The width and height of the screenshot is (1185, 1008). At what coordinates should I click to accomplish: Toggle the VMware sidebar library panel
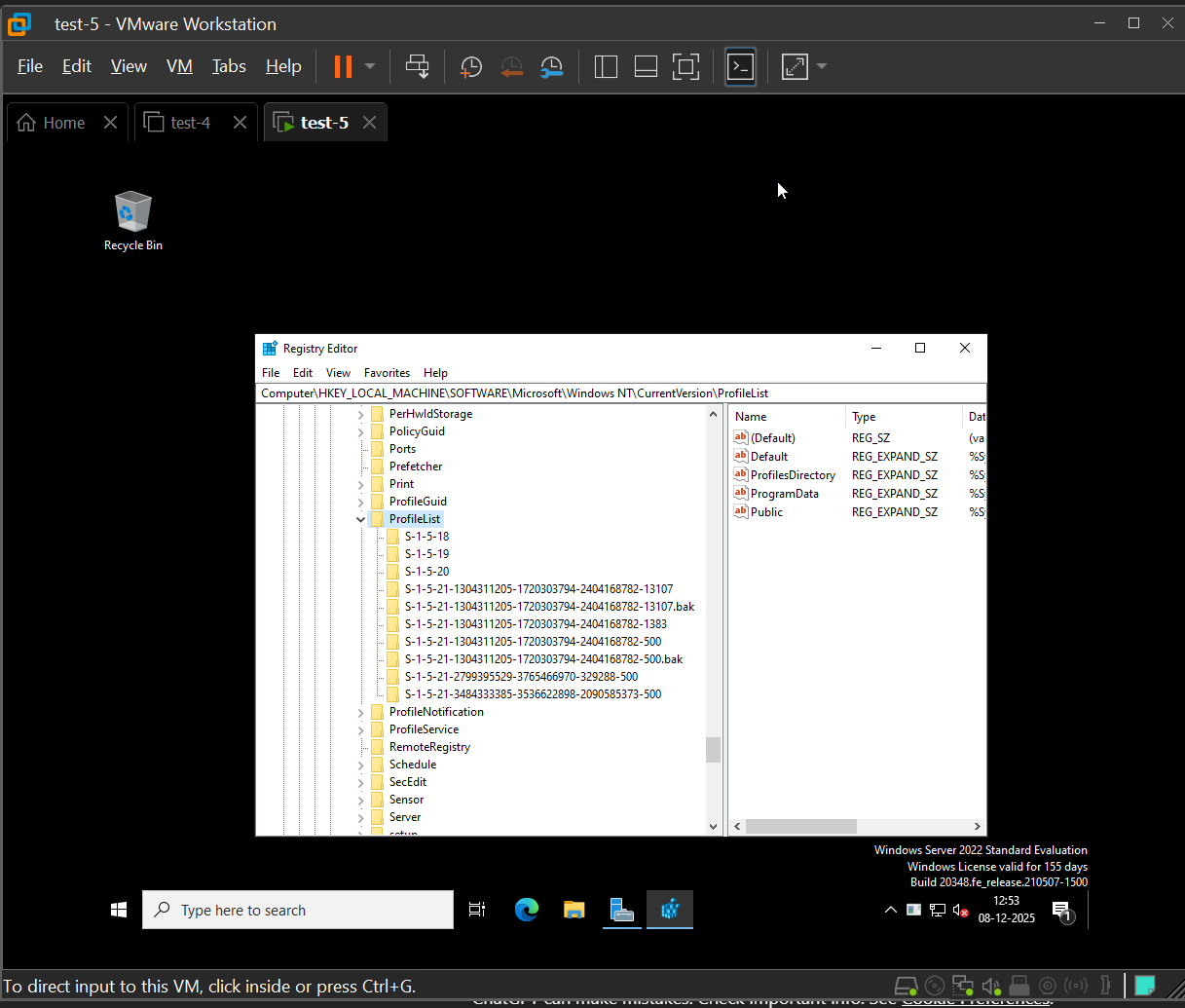coord(606,66)
